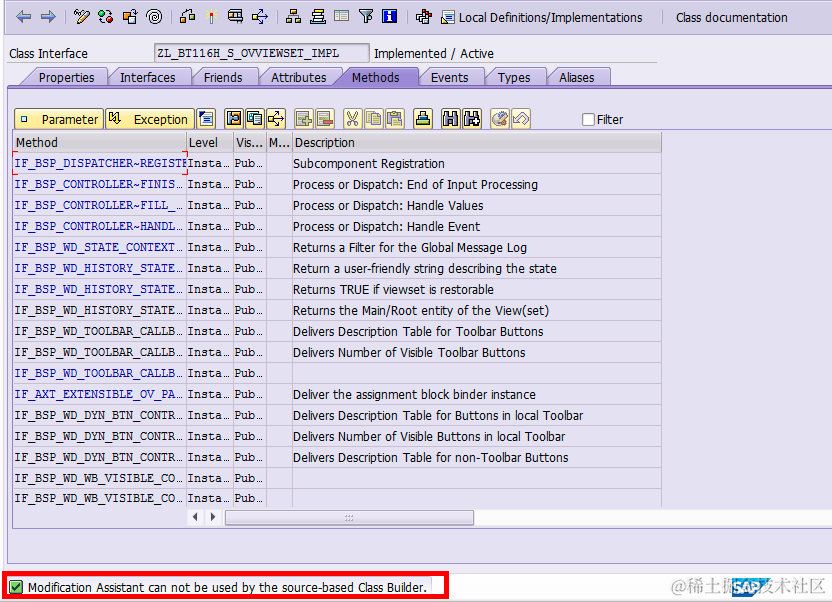
Task: Click the Level column header
Action: 210,142
